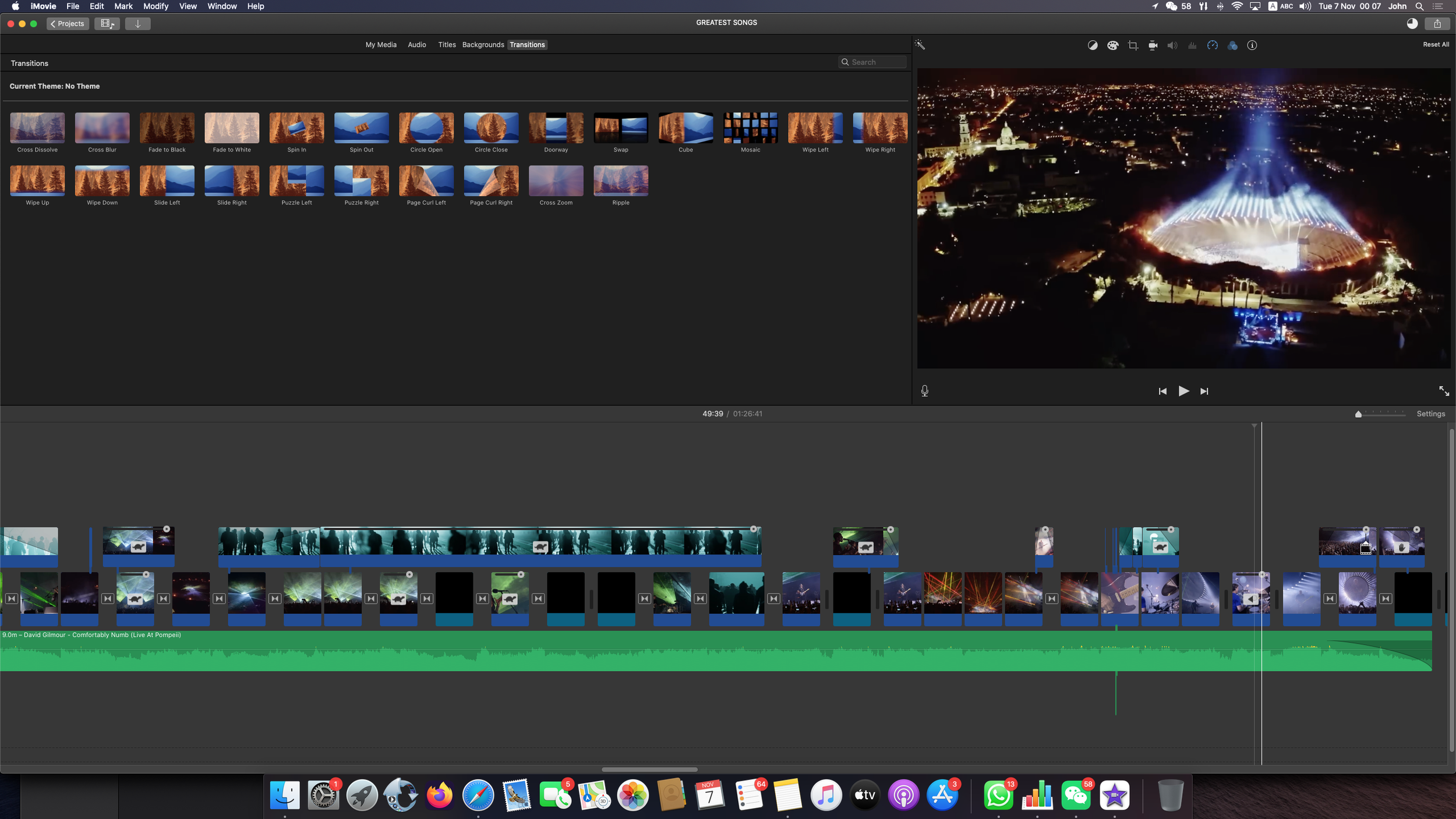Switch to the Titles tab

447,45
